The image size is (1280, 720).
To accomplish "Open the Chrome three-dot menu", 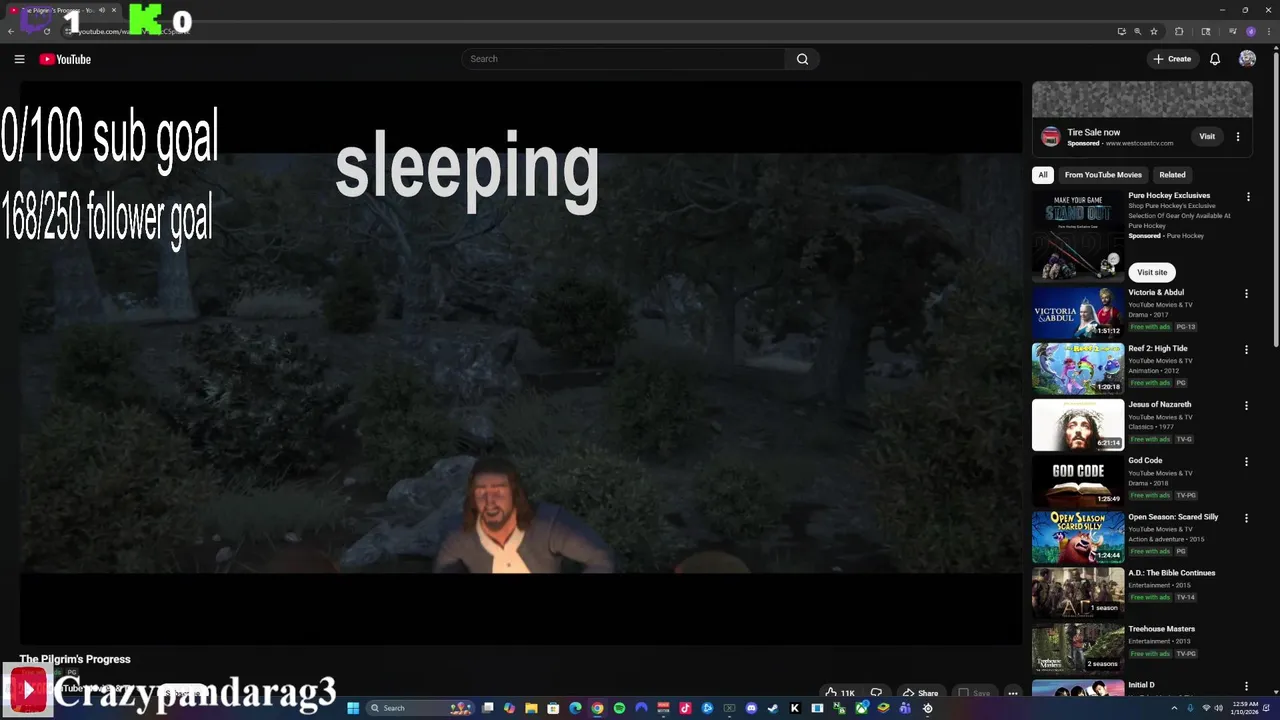I will point(1268,31).
